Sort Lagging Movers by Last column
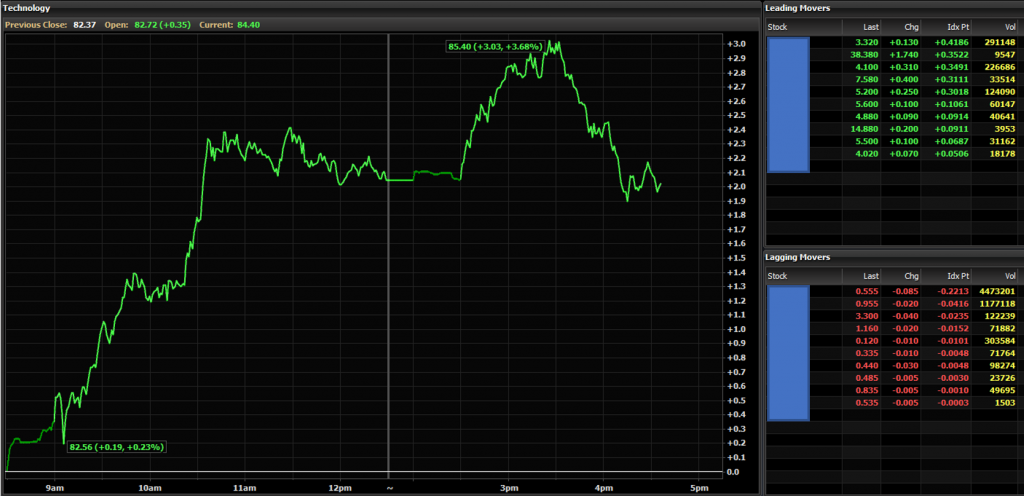The image size is (1024, 496). coord(868,276)
